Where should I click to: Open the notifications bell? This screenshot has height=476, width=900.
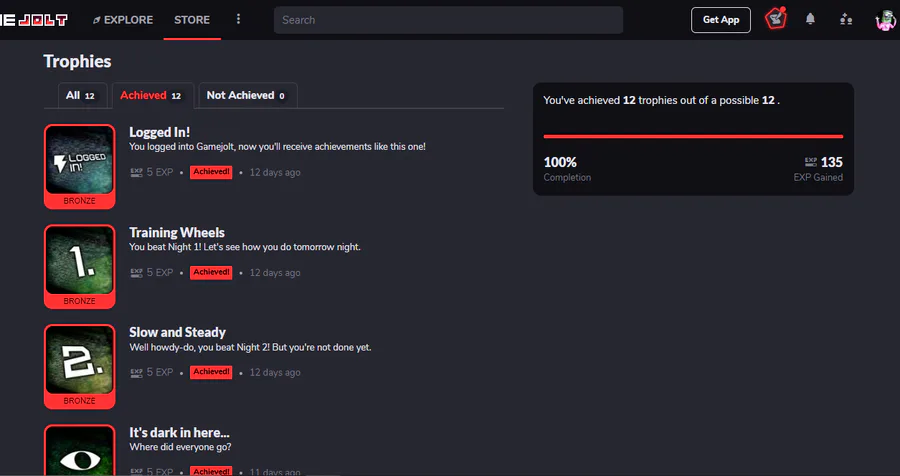tap(810, 20)
